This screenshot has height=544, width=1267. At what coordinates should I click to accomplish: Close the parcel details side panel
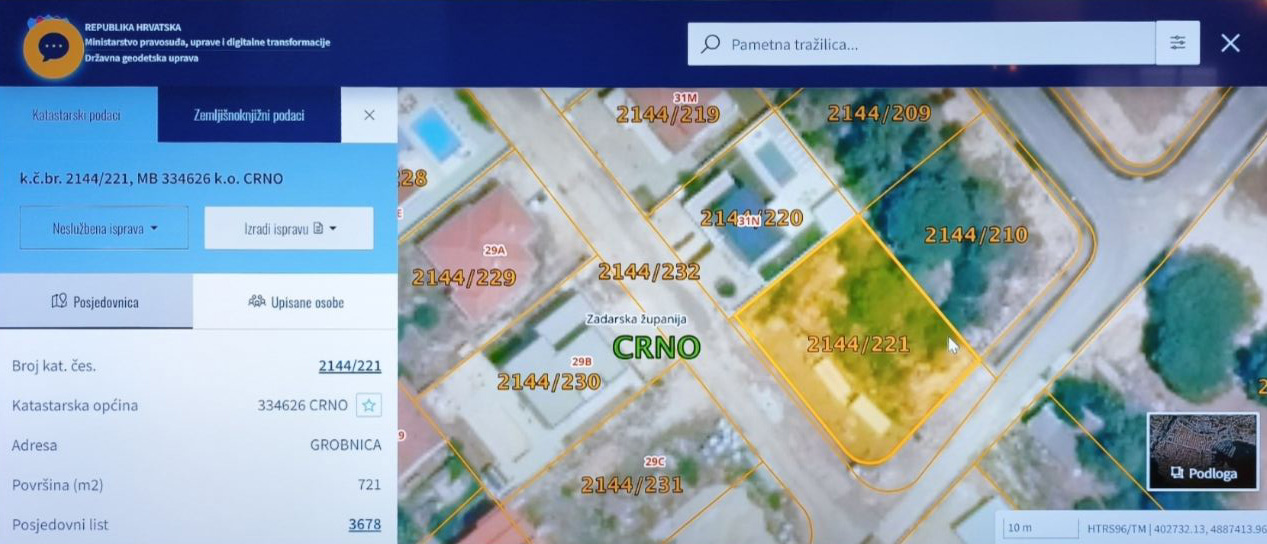[x=369, y=115]
